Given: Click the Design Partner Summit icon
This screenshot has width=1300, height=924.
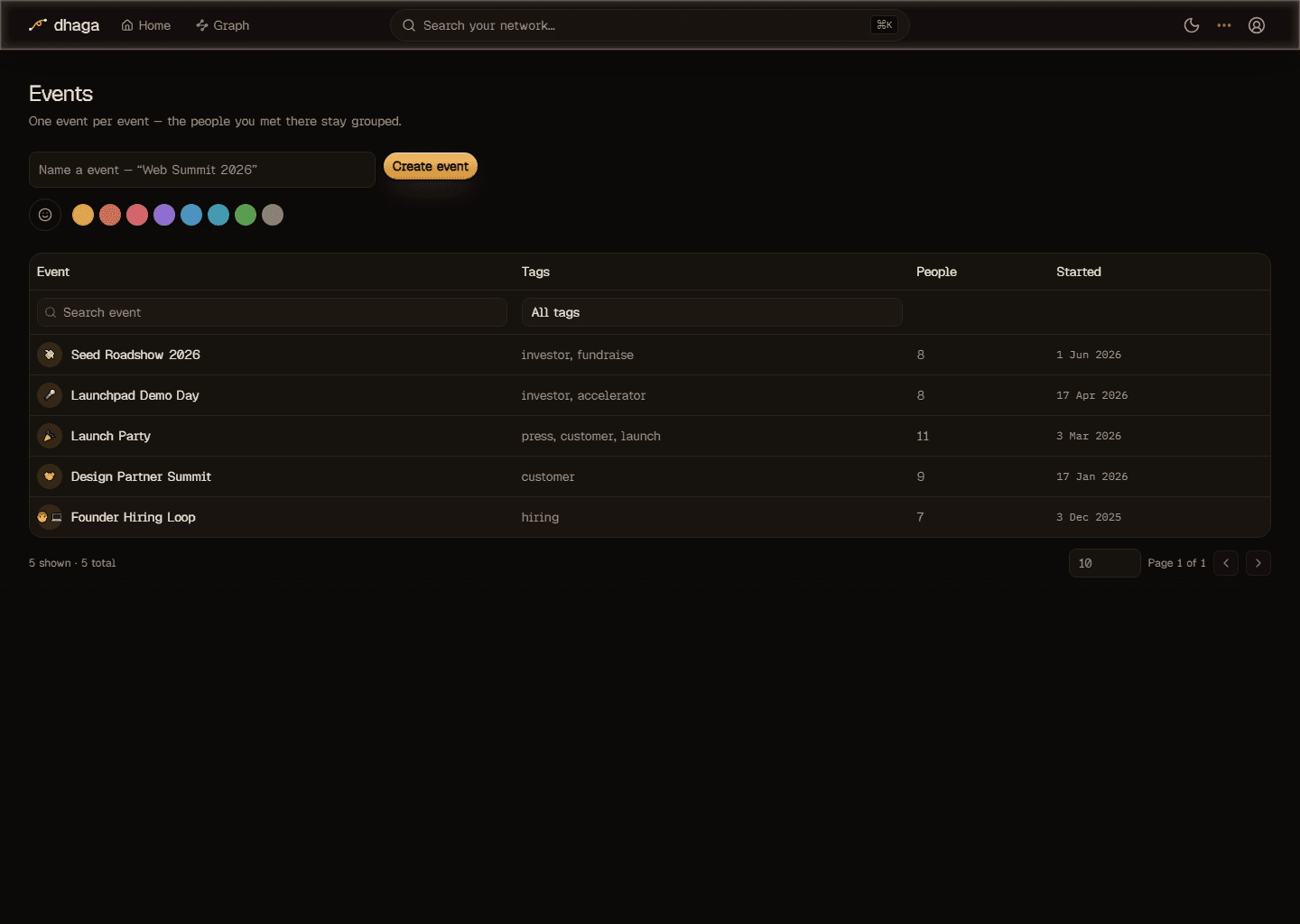Looking at the screenshot, I should coord(50,476).
